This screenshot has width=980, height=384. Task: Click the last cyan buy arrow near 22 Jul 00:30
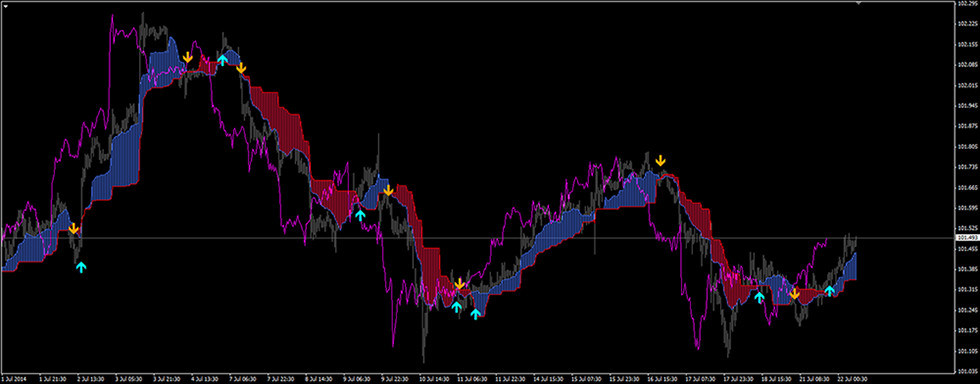829,290
